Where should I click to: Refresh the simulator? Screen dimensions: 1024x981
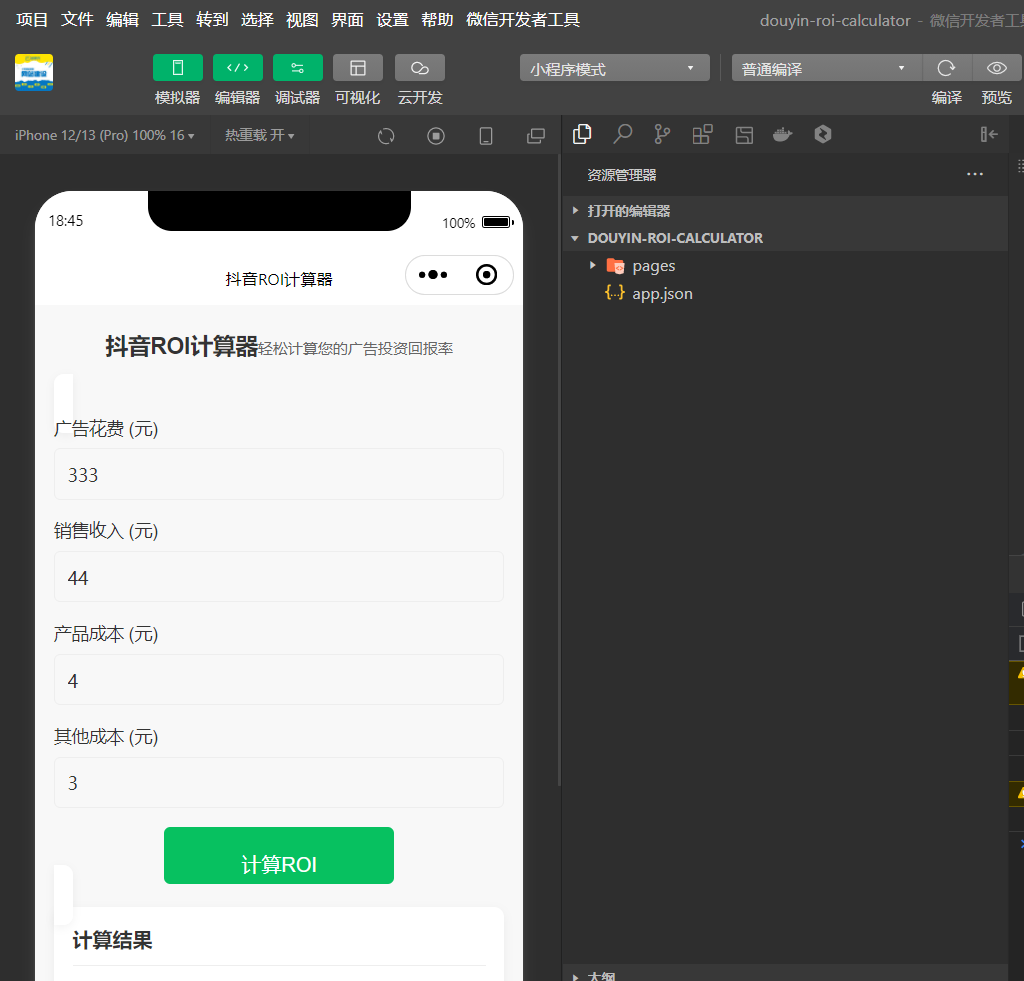pyautogui.click(x=386, y=136)
